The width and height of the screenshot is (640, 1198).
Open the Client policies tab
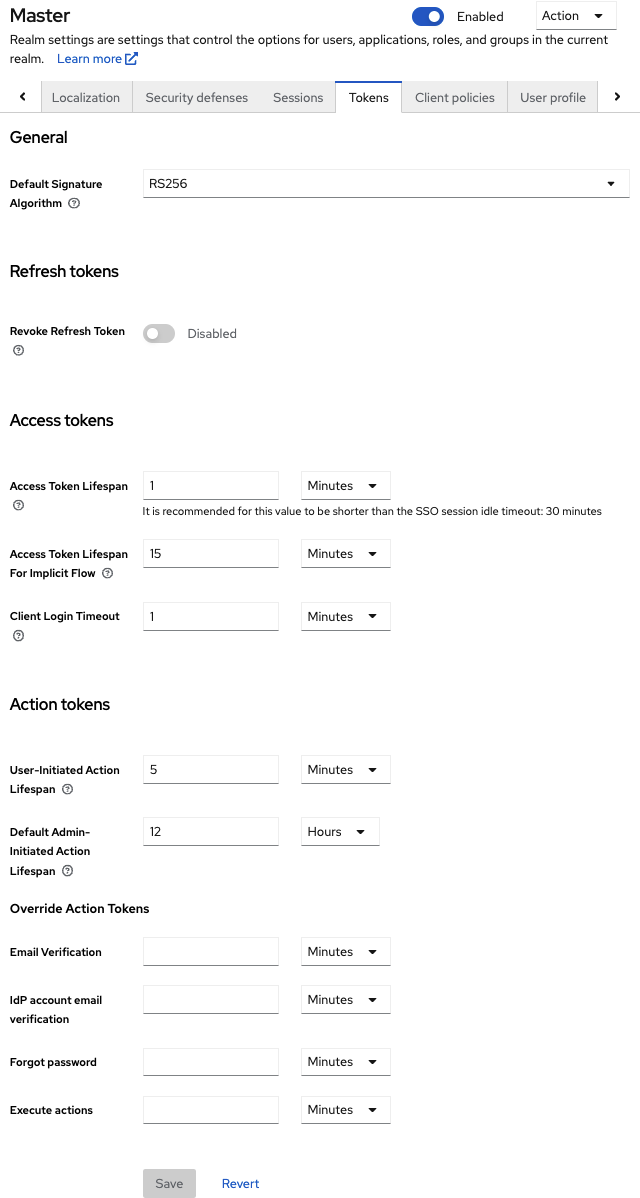click(x=454, y=97)
